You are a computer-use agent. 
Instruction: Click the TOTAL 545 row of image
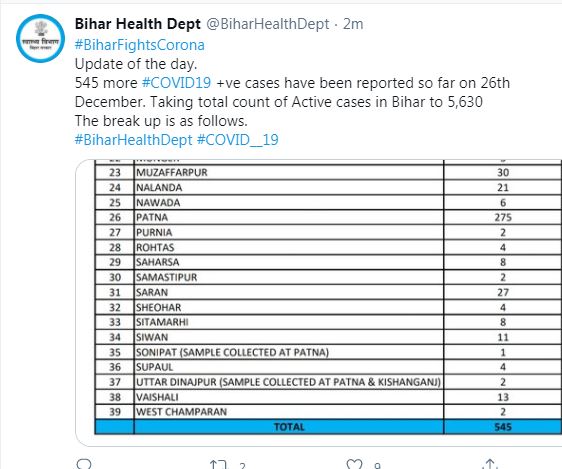point(328,427)
